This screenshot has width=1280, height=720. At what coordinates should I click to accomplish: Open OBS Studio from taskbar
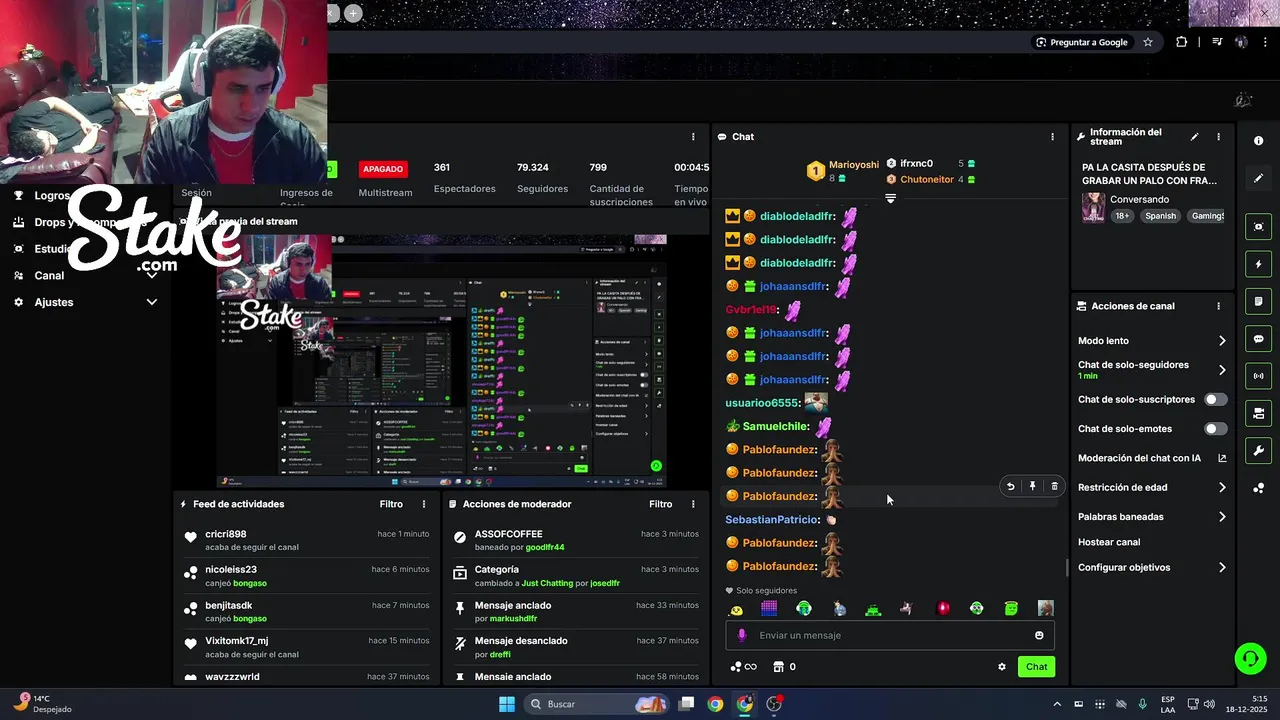tap(774, 704)
